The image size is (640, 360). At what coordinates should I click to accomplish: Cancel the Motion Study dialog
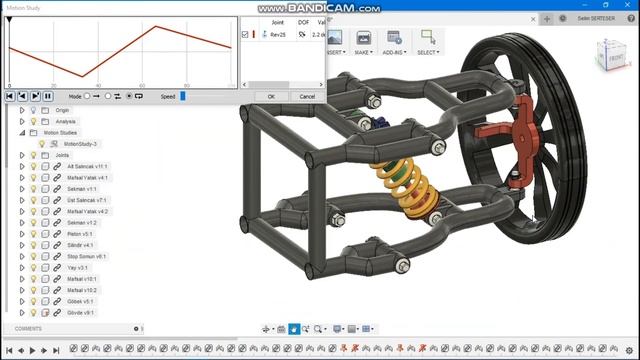(307, 97)
